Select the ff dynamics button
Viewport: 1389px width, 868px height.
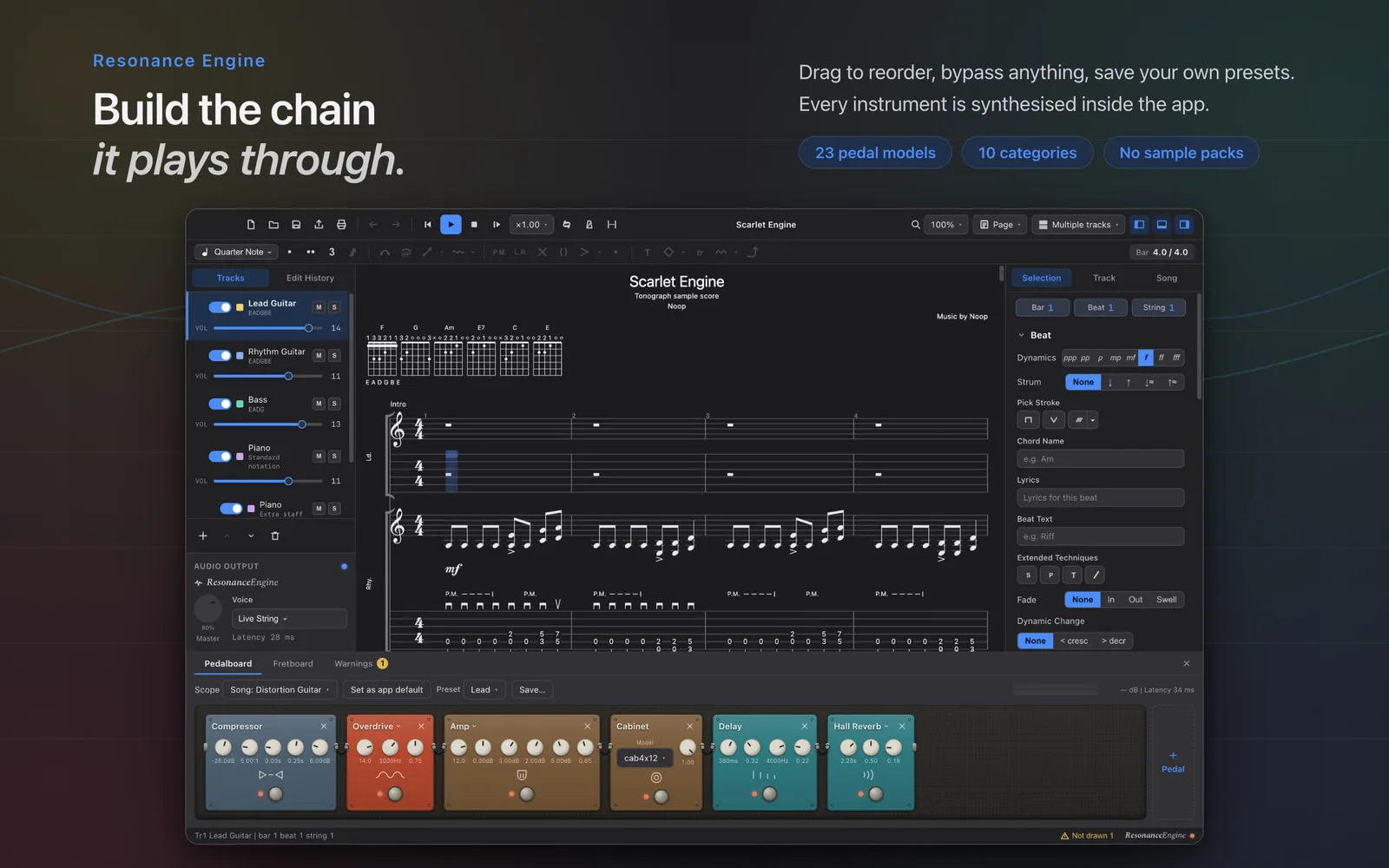pos(1162,358)
